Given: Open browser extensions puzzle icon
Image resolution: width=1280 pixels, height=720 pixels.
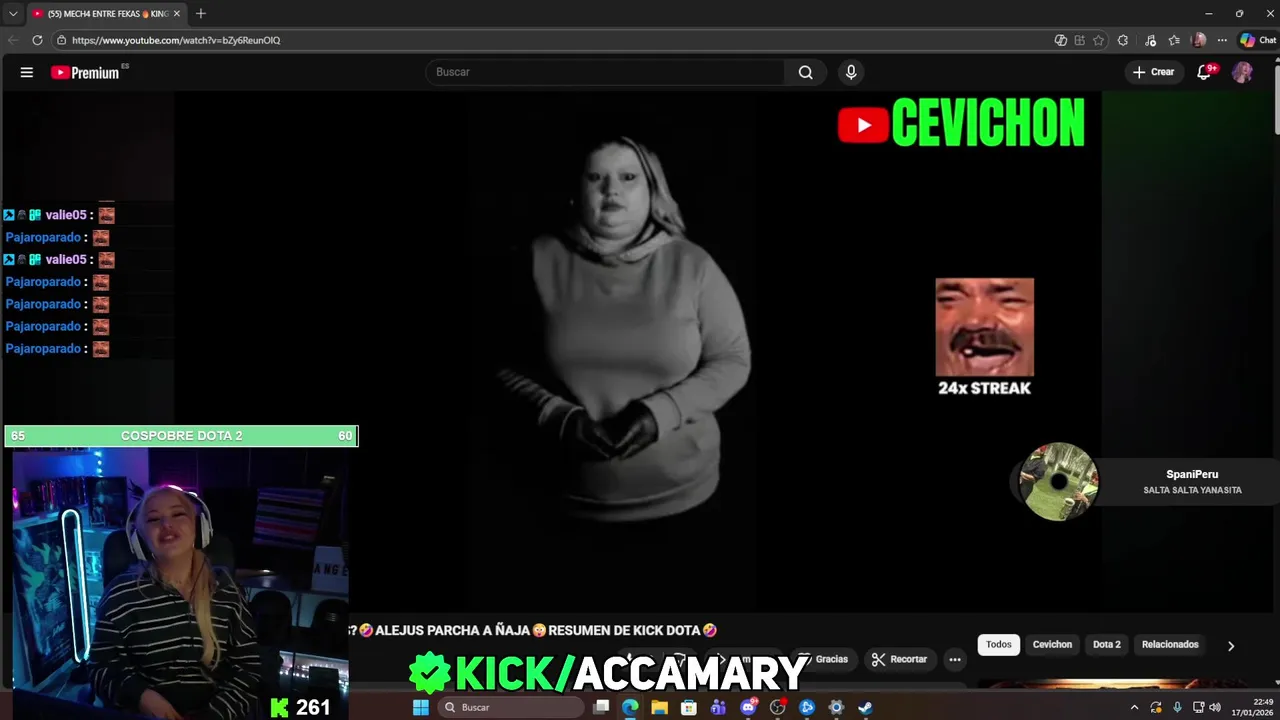Looking at the screenshot, I should pos(1123,40).
